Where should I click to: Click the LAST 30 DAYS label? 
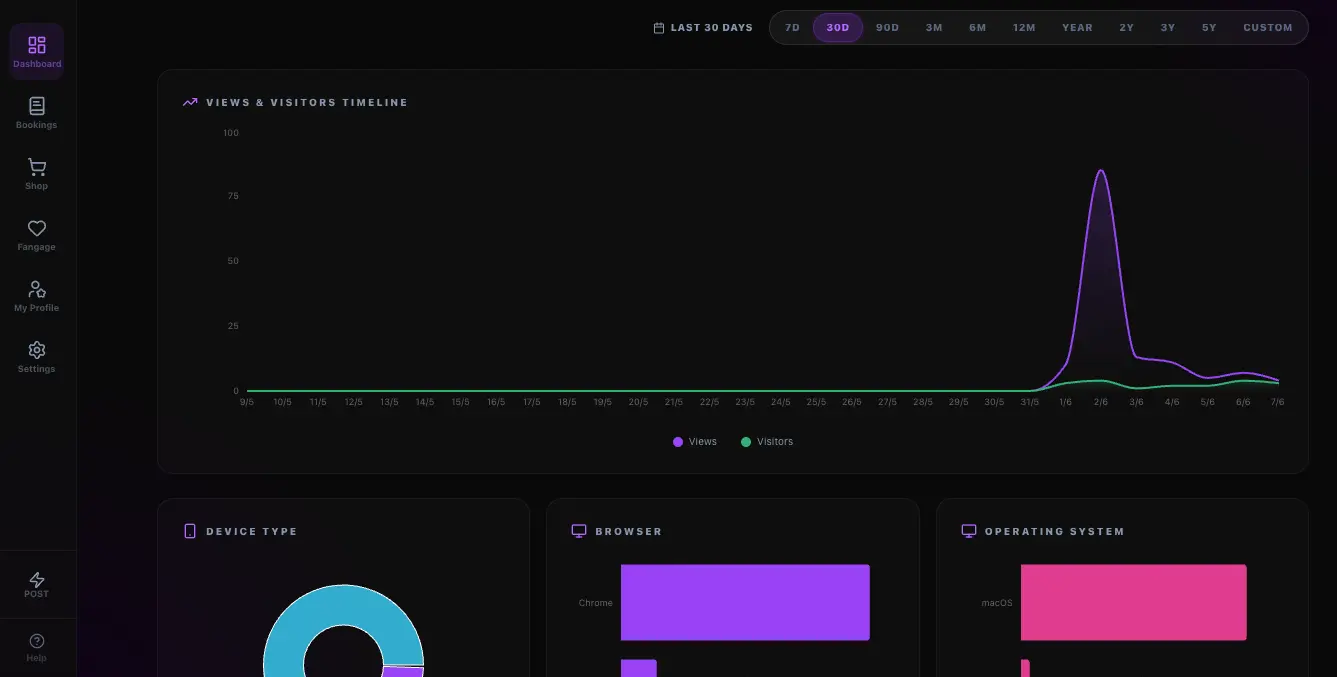coord(712,28)
